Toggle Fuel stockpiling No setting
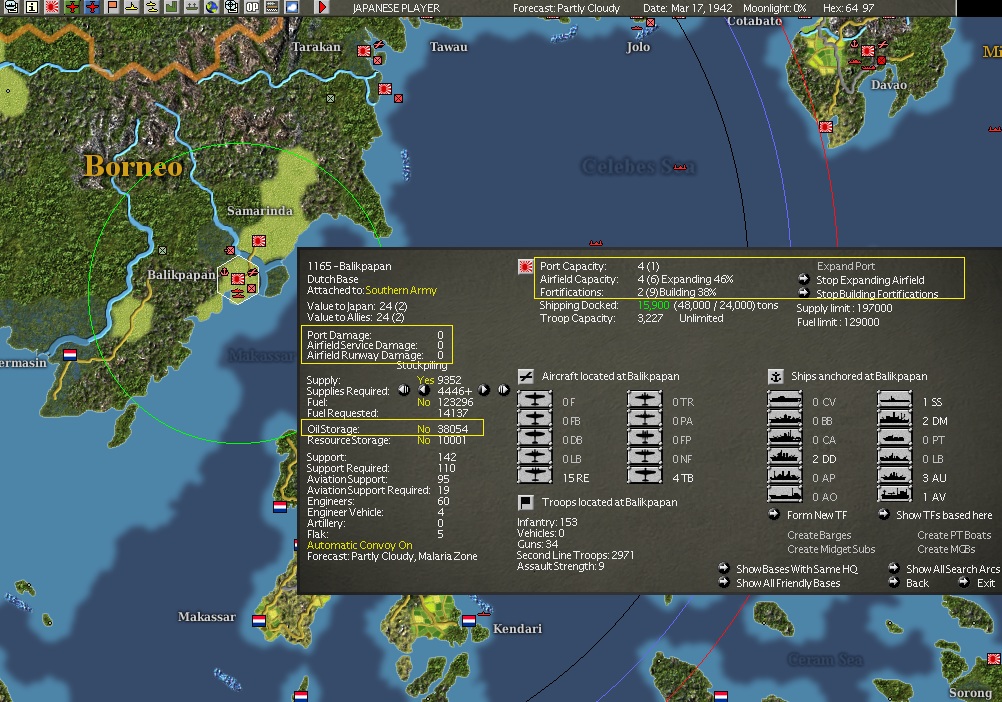This screenshot has height=702, width=1002. coord(424,402)
